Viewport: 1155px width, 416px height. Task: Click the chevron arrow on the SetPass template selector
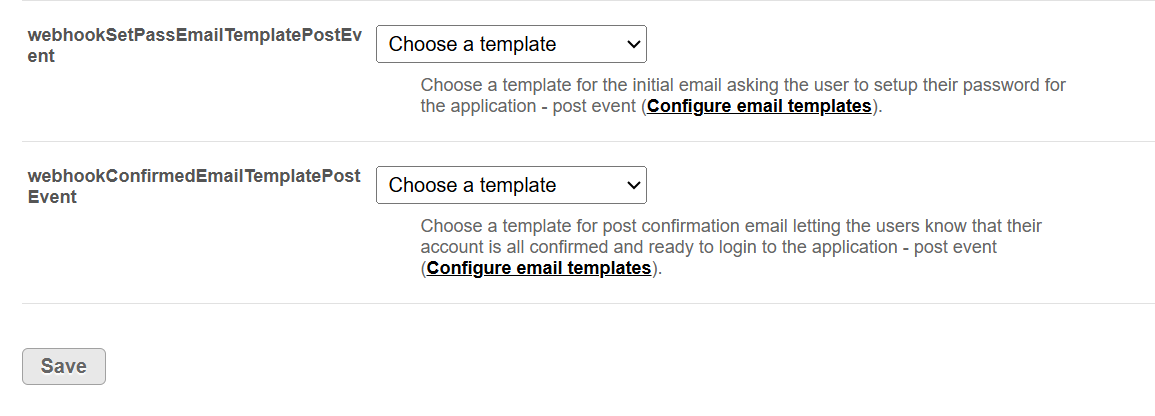[632, 44]
